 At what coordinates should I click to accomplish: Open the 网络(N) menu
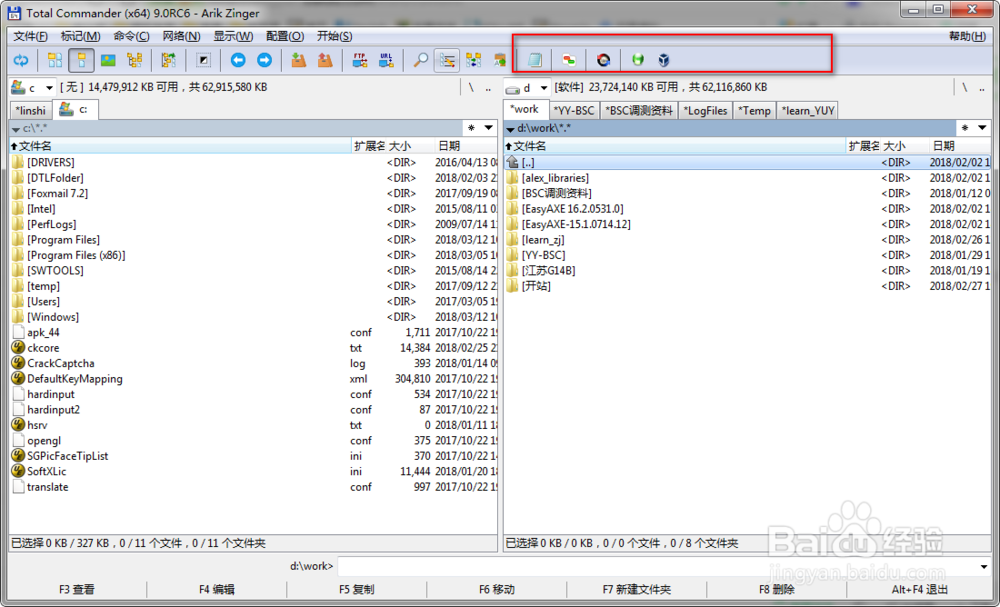182,36
